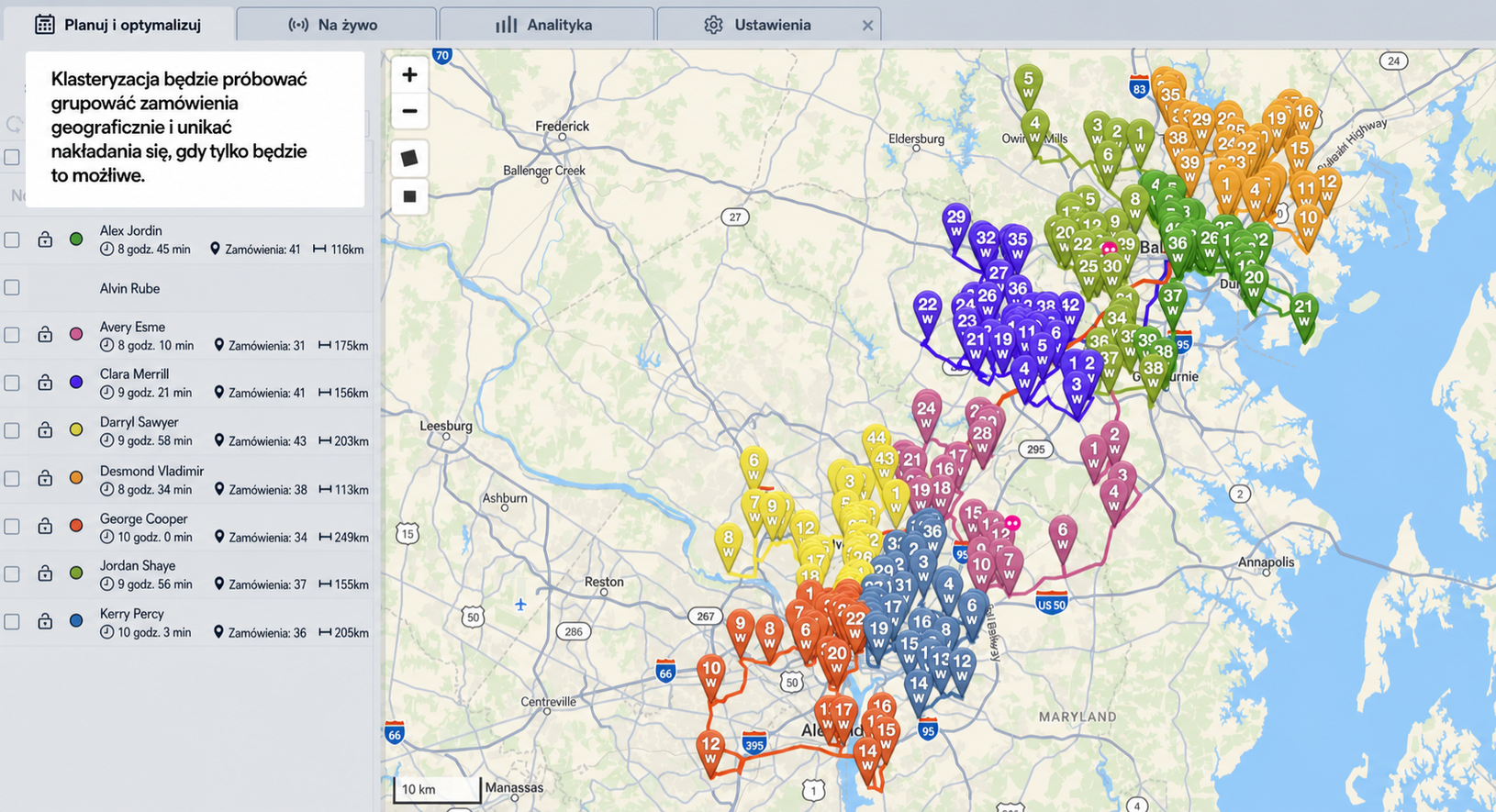
Task: Click Desmond Vladimir's orange color dot
Action: 76,478
